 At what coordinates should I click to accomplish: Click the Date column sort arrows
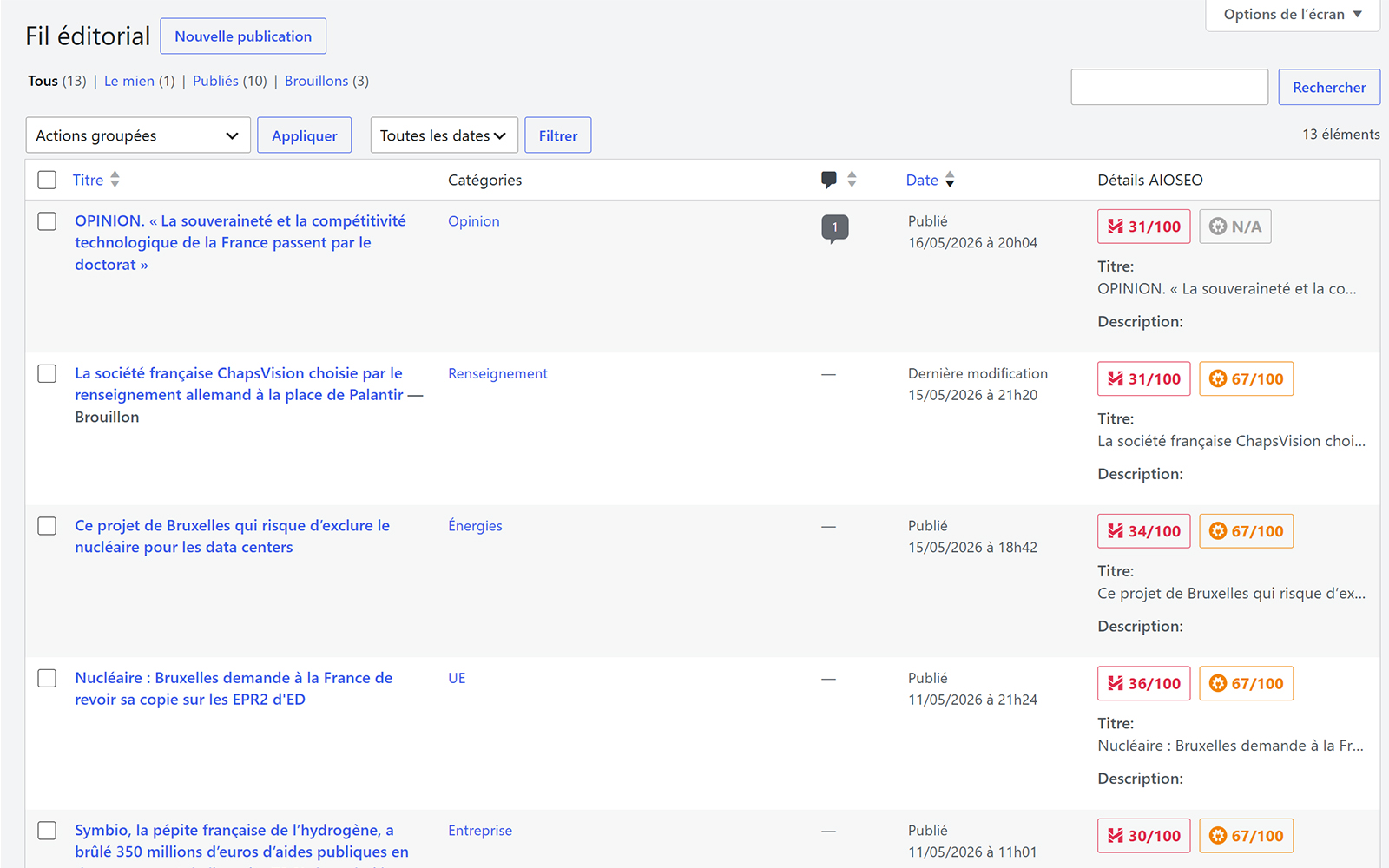(x=950, y=180)
